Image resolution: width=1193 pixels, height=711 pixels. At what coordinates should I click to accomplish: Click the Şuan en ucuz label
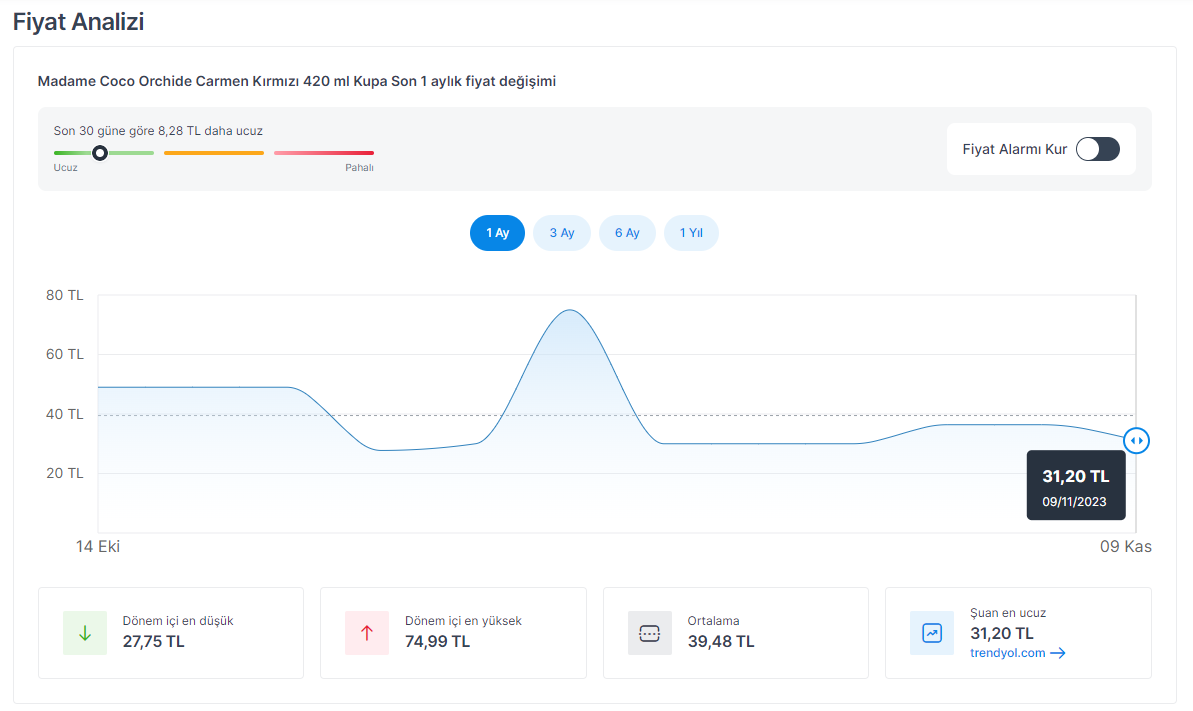(x=1008, y=613)
